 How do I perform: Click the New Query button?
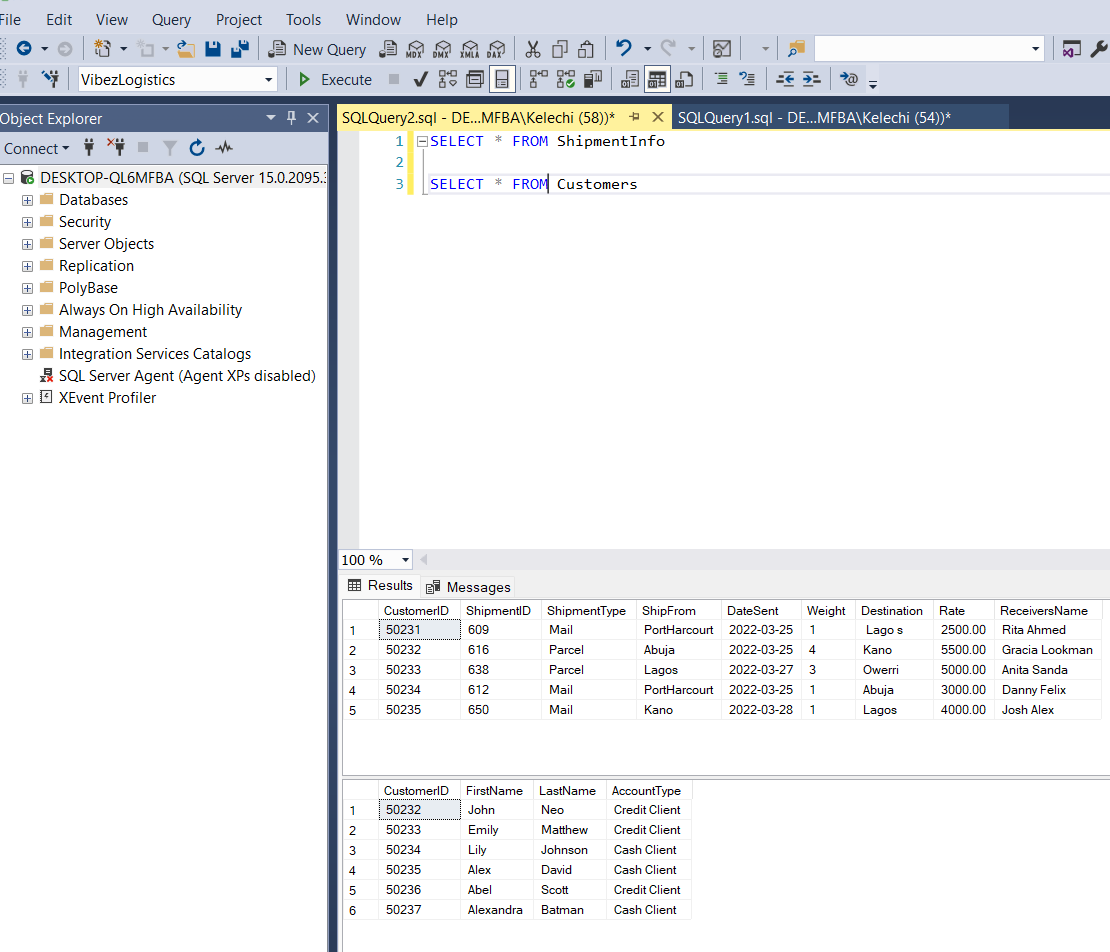tap(316, 48)
